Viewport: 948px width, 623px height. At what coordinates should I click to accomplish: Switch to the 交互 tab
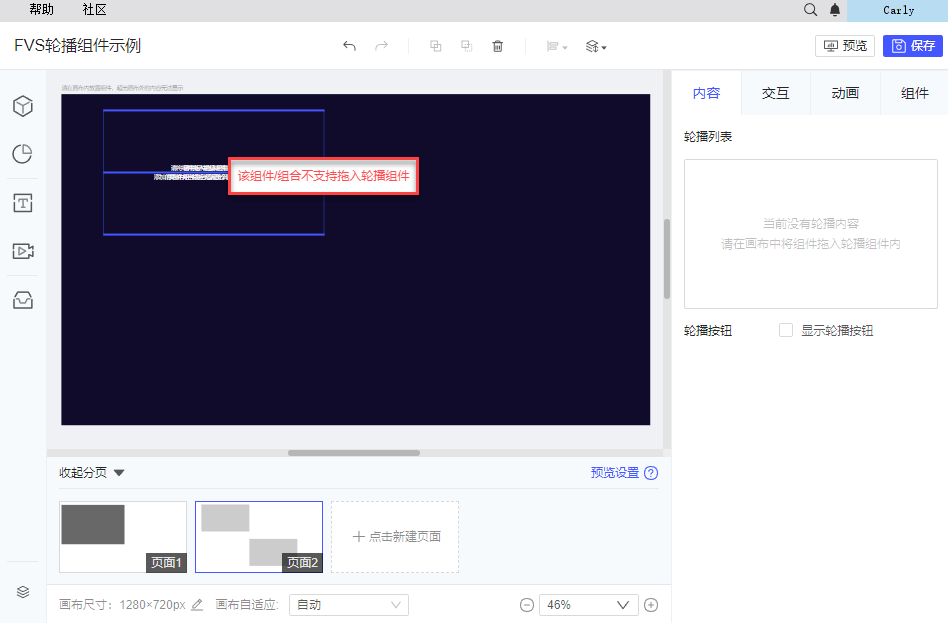[x=776, y=93]
